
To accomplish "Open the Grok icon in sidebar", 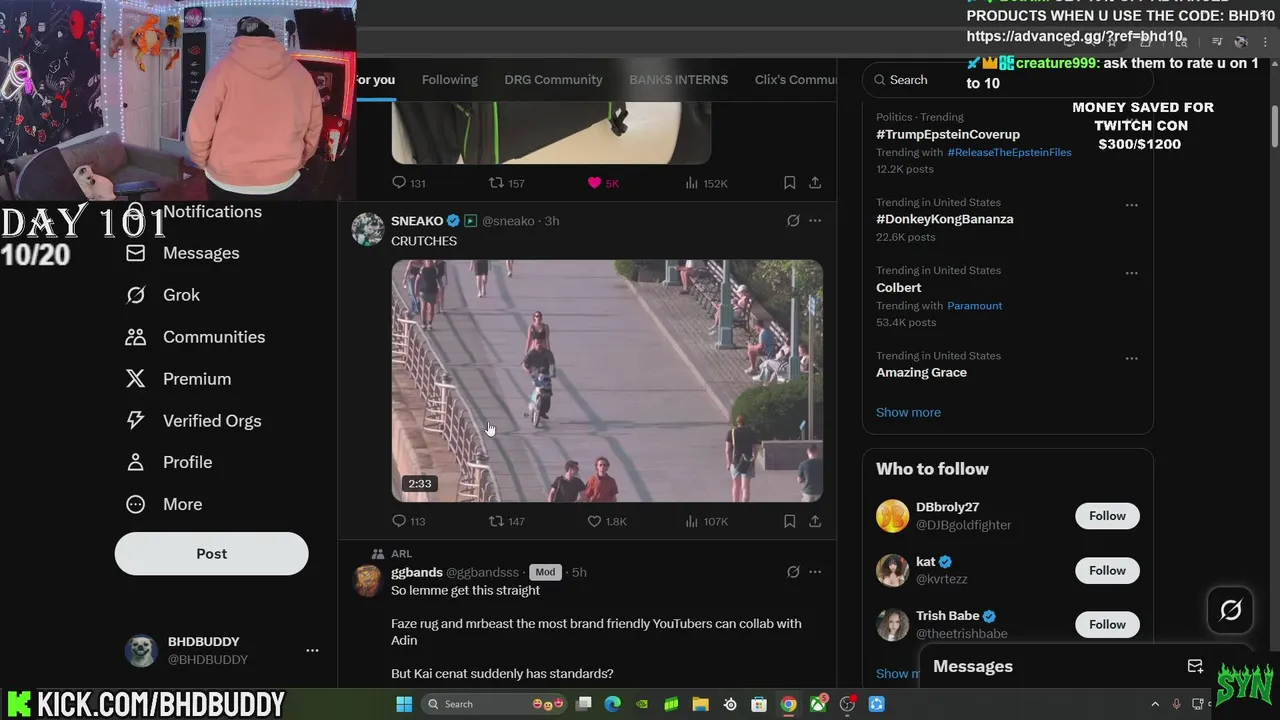I will click(x=135, y=295).
